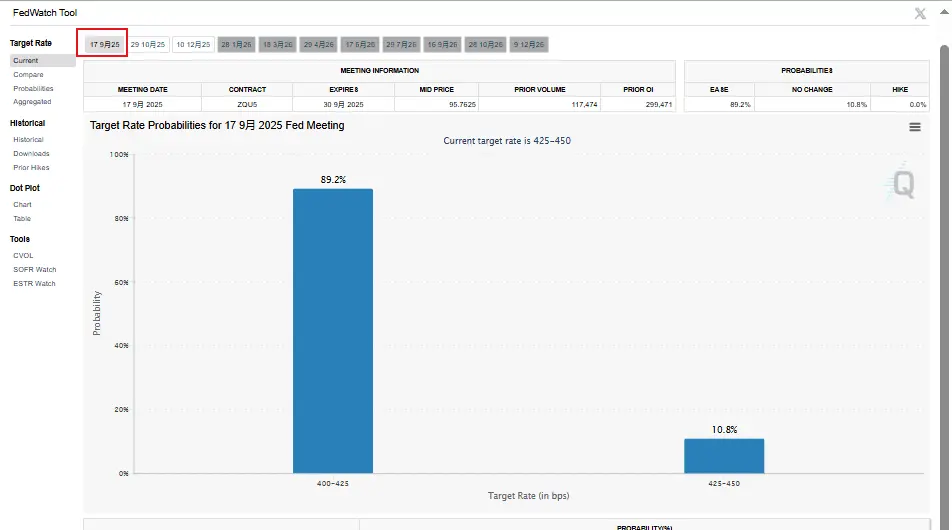Select the 16 9月26 meeting tab
Viewport: 952px width, 530px height.
(442, 44)
